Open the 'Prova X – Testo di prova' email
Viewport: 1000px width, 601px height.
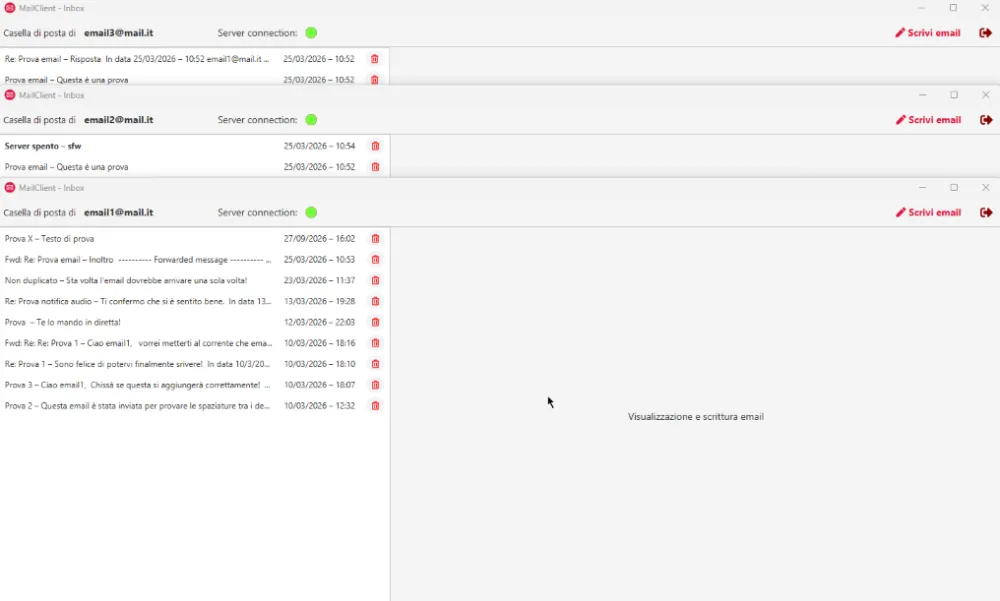[x=195, y=239]
